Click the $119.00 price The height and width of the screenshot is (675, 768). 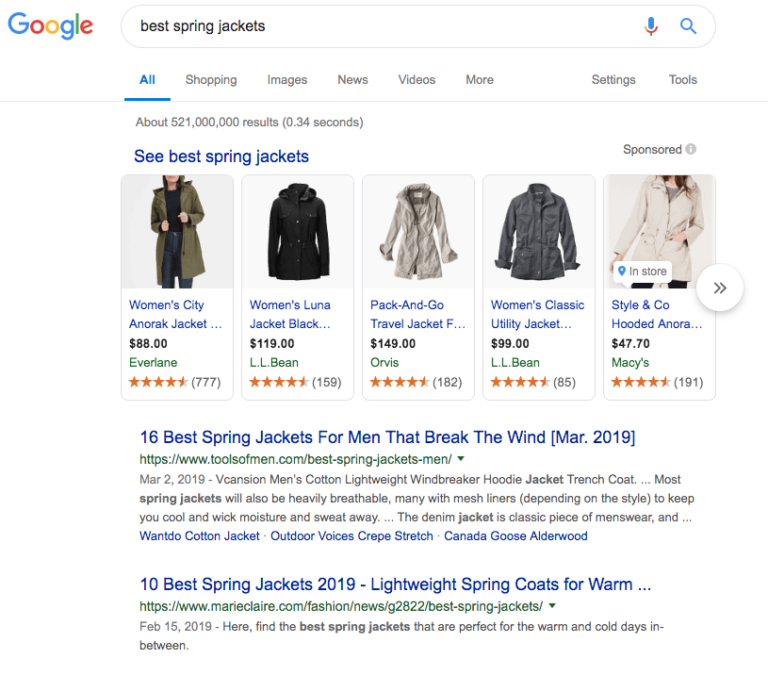(x=272, y=343)
